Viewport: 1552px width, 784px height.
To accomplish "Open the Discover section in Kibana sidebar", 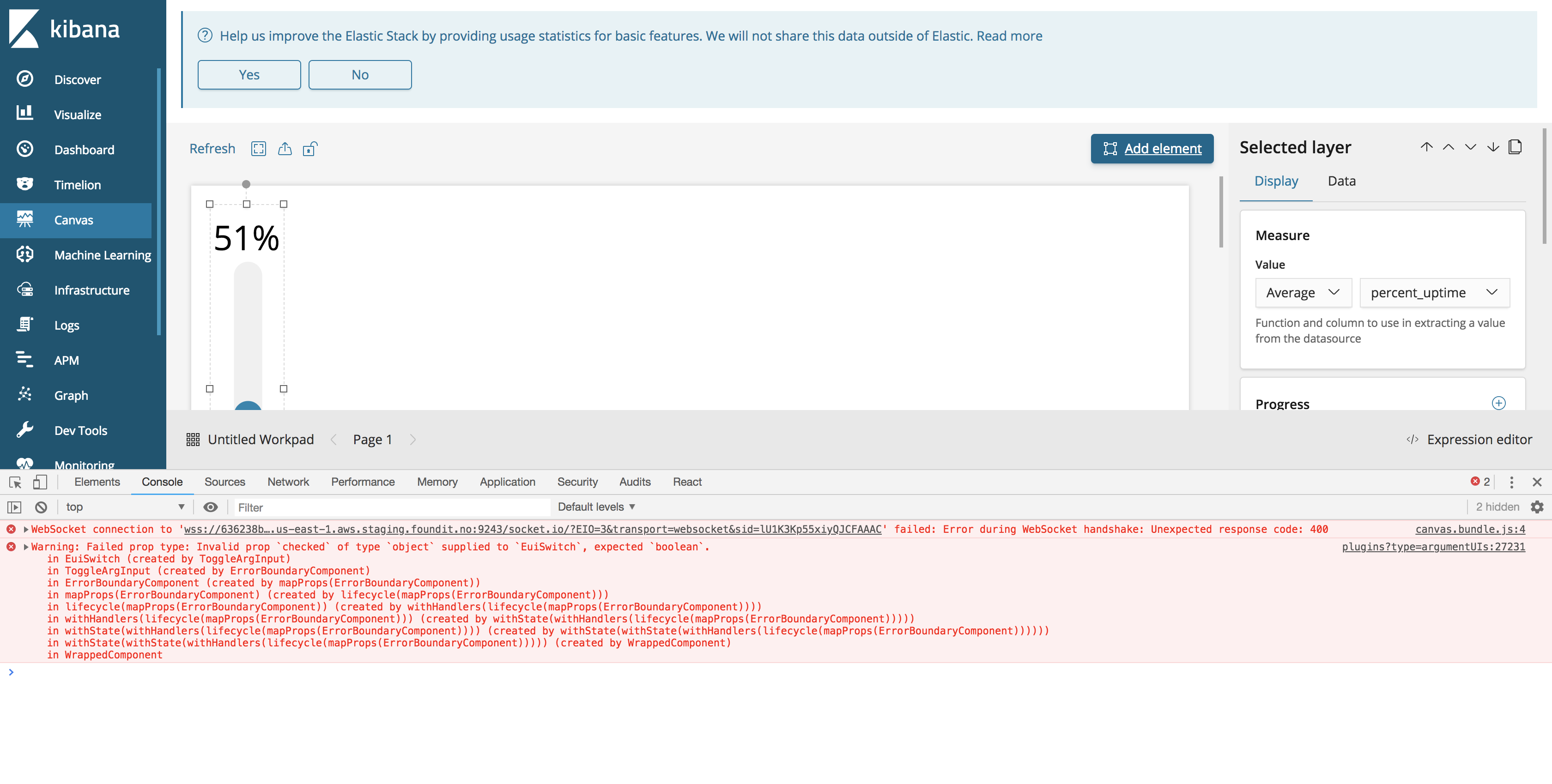I will tap(77, 79).
